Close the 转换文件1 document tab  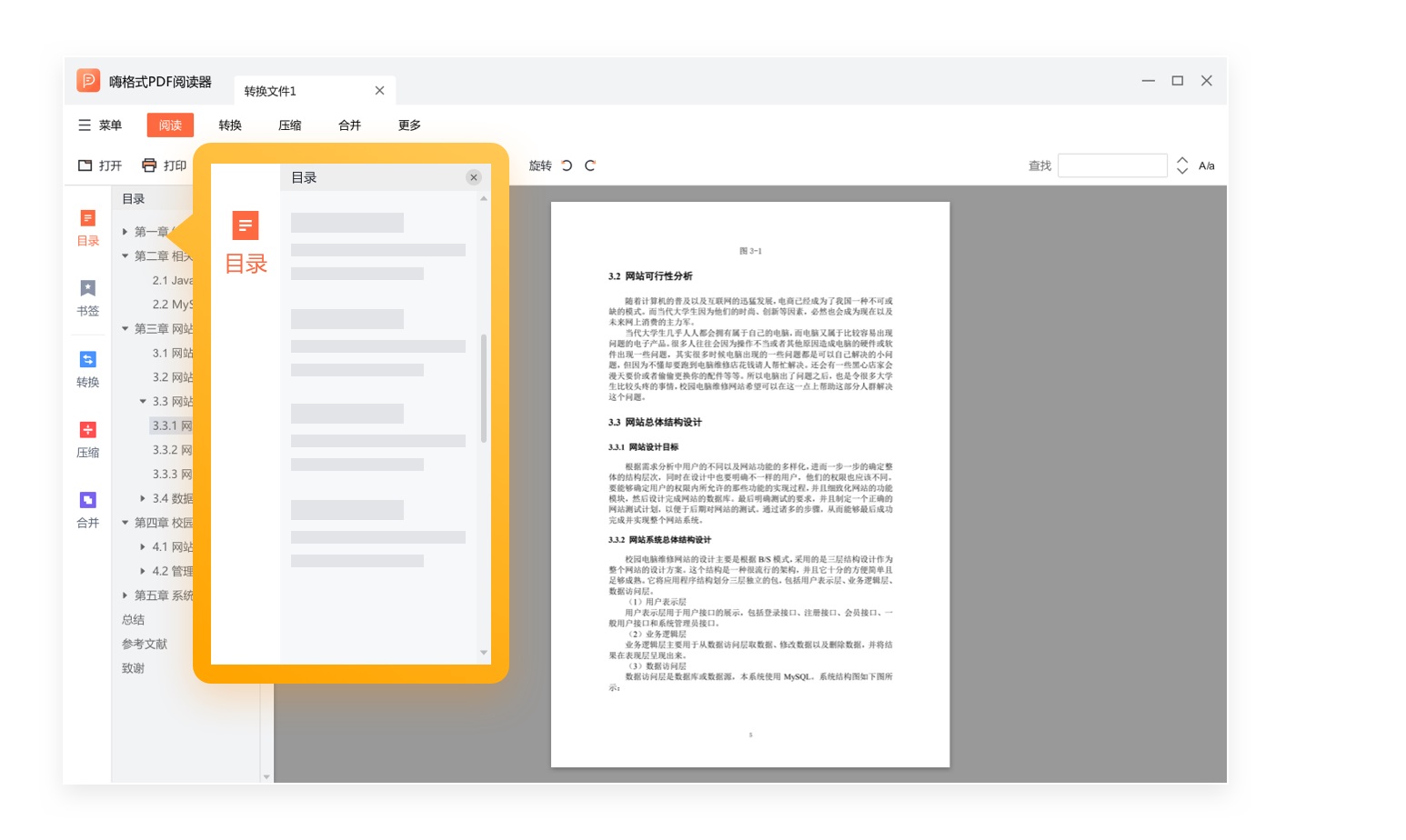tap(379, 91)
